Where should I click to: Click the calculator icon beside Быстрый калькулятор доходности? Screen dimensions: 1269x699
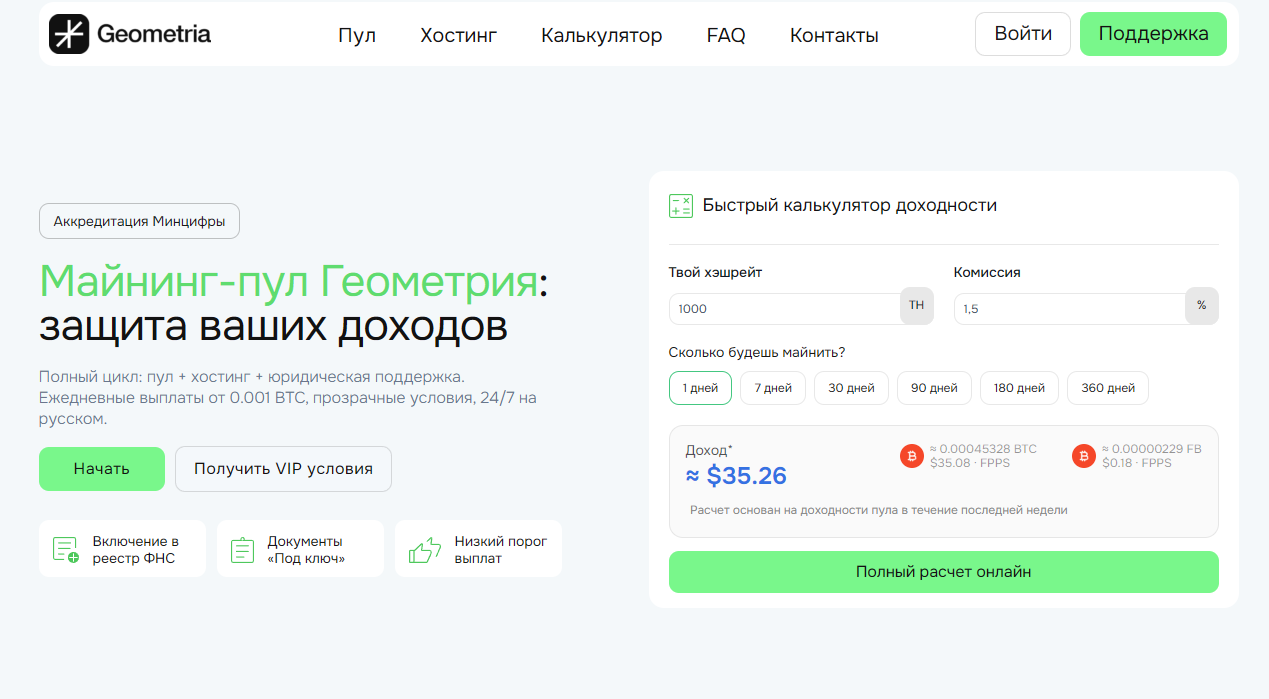point(681,206)
